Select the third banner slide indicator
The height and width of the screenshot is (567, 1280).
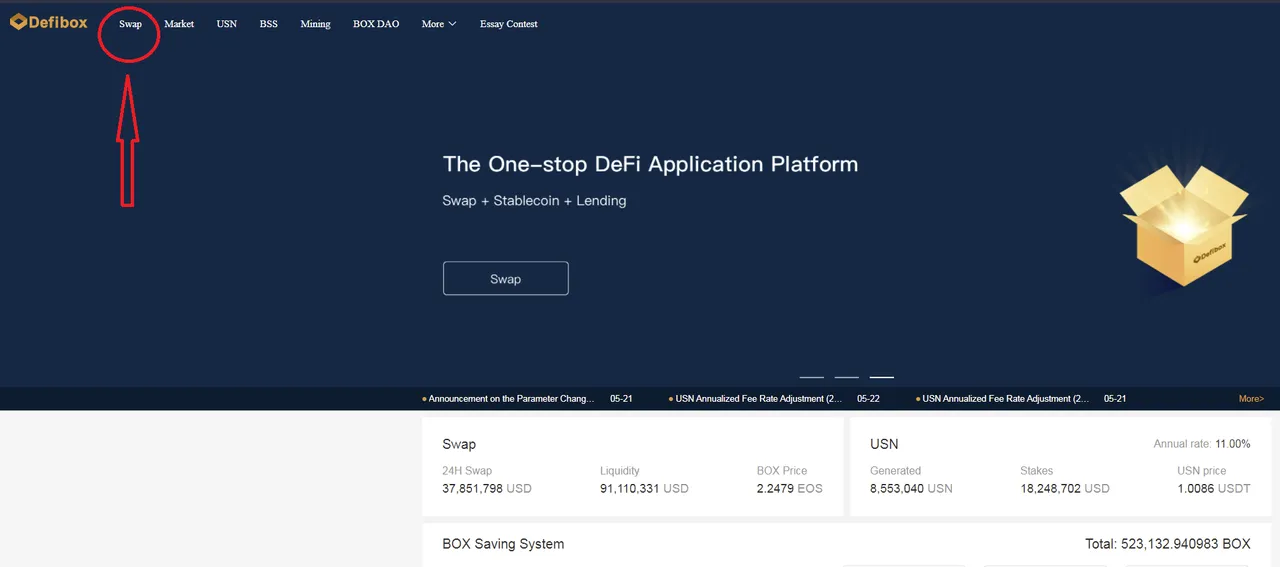coord(882,377)
